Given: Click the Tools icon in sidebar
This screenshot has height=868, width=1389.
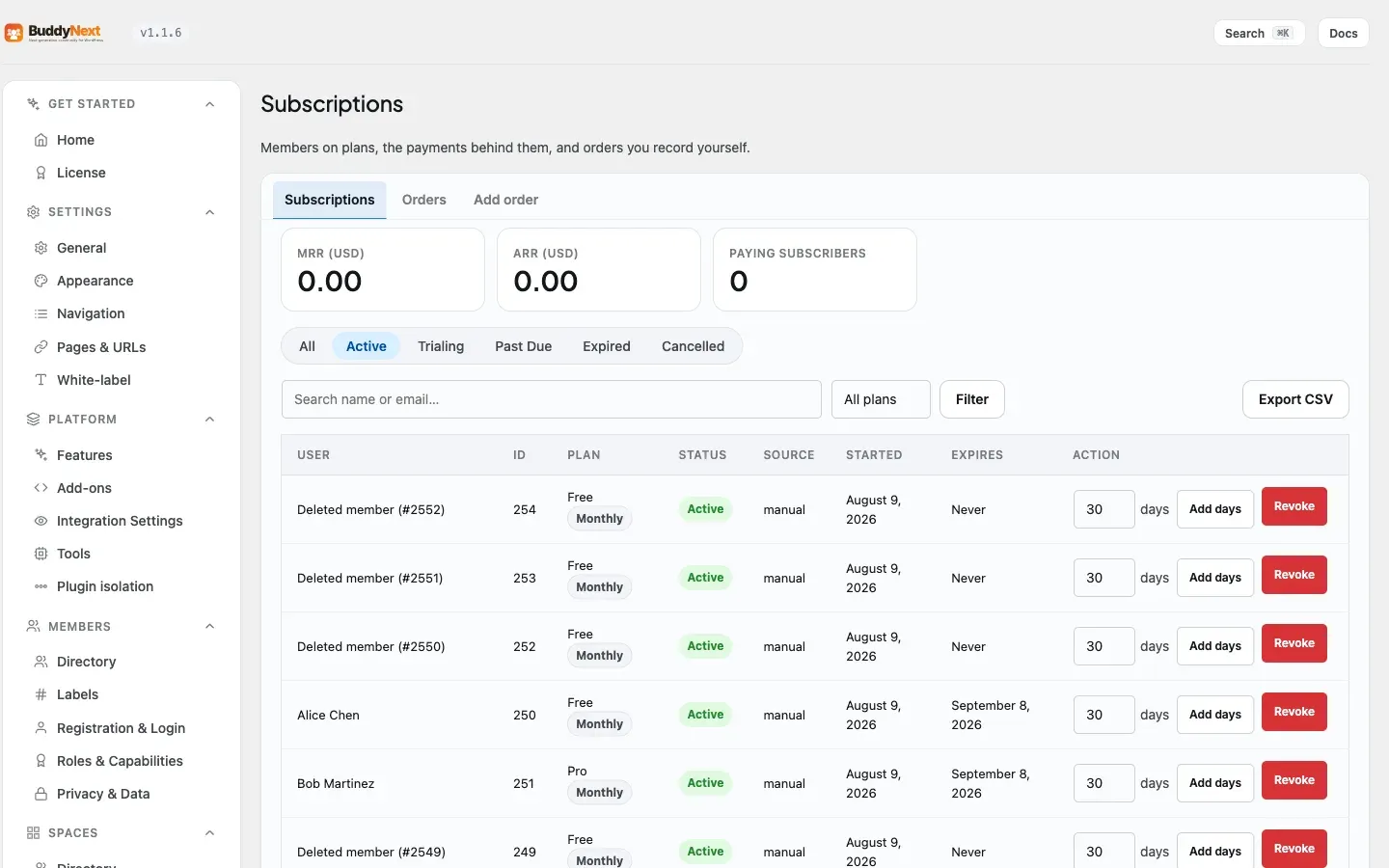Looking at the screenshot, I should (41, 554).
